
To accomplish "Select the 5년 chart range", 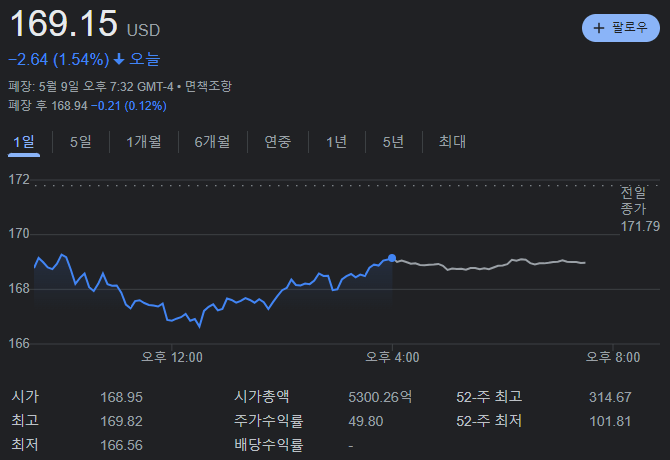I will (393, 142).
